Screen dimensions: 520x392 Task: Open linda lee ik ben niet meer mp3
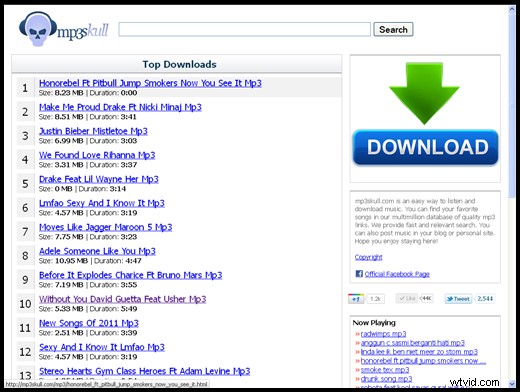[x=419, y=352]
